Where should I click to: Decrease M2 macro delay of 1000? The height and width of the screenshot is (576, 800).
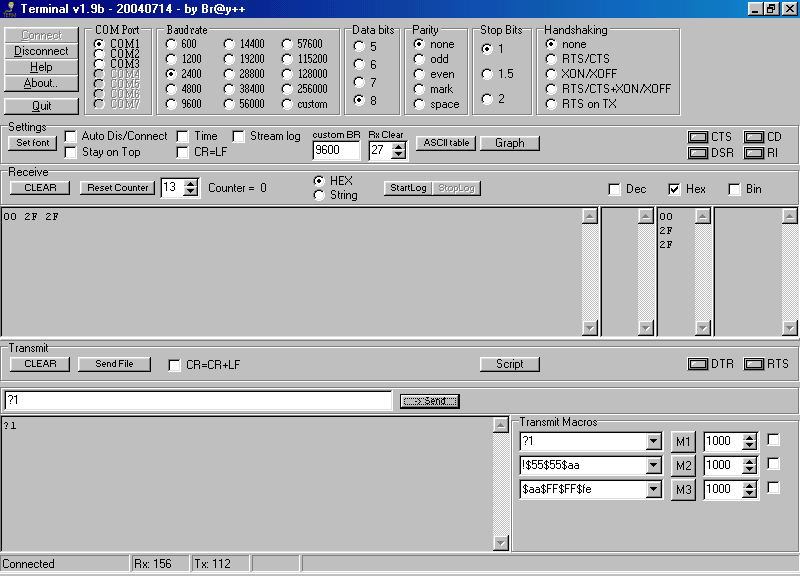749,469
